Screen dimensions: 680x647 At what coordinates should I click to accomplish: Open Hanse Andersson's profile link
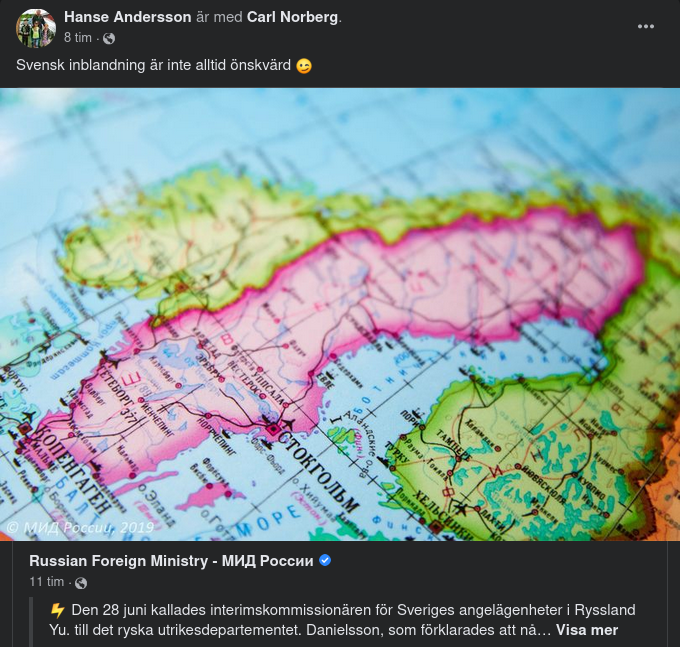pyautogui.click(x=128, y=17)
